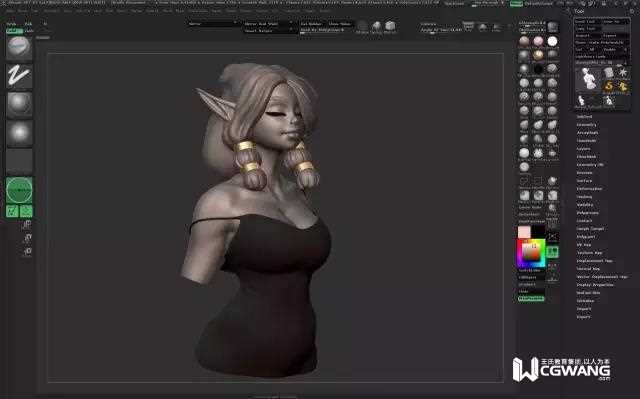This screenshot has width=640, height=399.
Task: Open the Tool palette header
Action: click(x=580, y=11)
